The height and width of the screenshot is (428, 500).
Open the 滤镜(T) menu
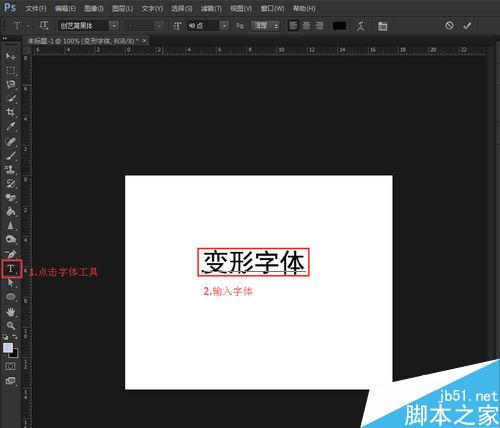pyautogui.click(x=211, y=8)
